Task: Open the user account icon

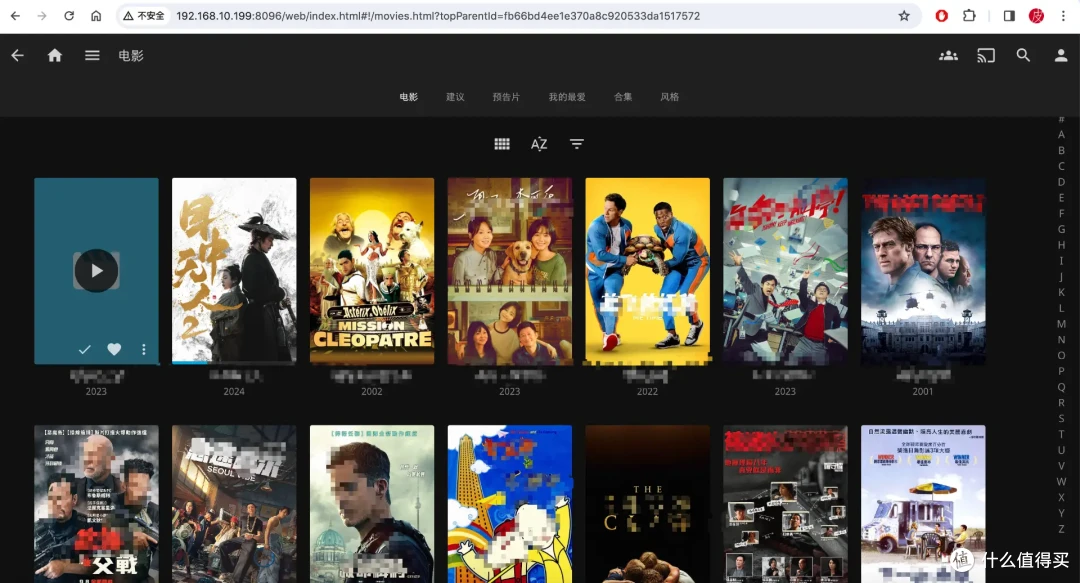Action: (x=1061, y=56)
